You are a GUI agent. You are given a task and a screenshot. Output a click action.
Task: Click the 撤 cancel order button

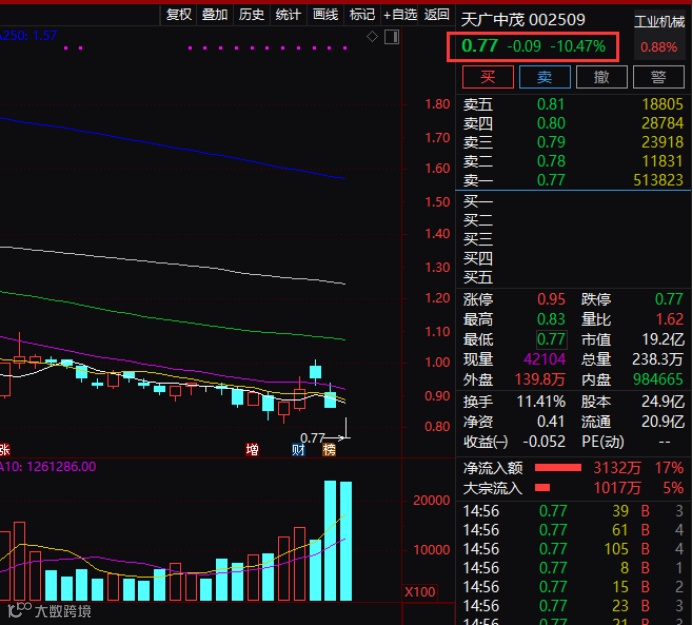click(602, 77)
